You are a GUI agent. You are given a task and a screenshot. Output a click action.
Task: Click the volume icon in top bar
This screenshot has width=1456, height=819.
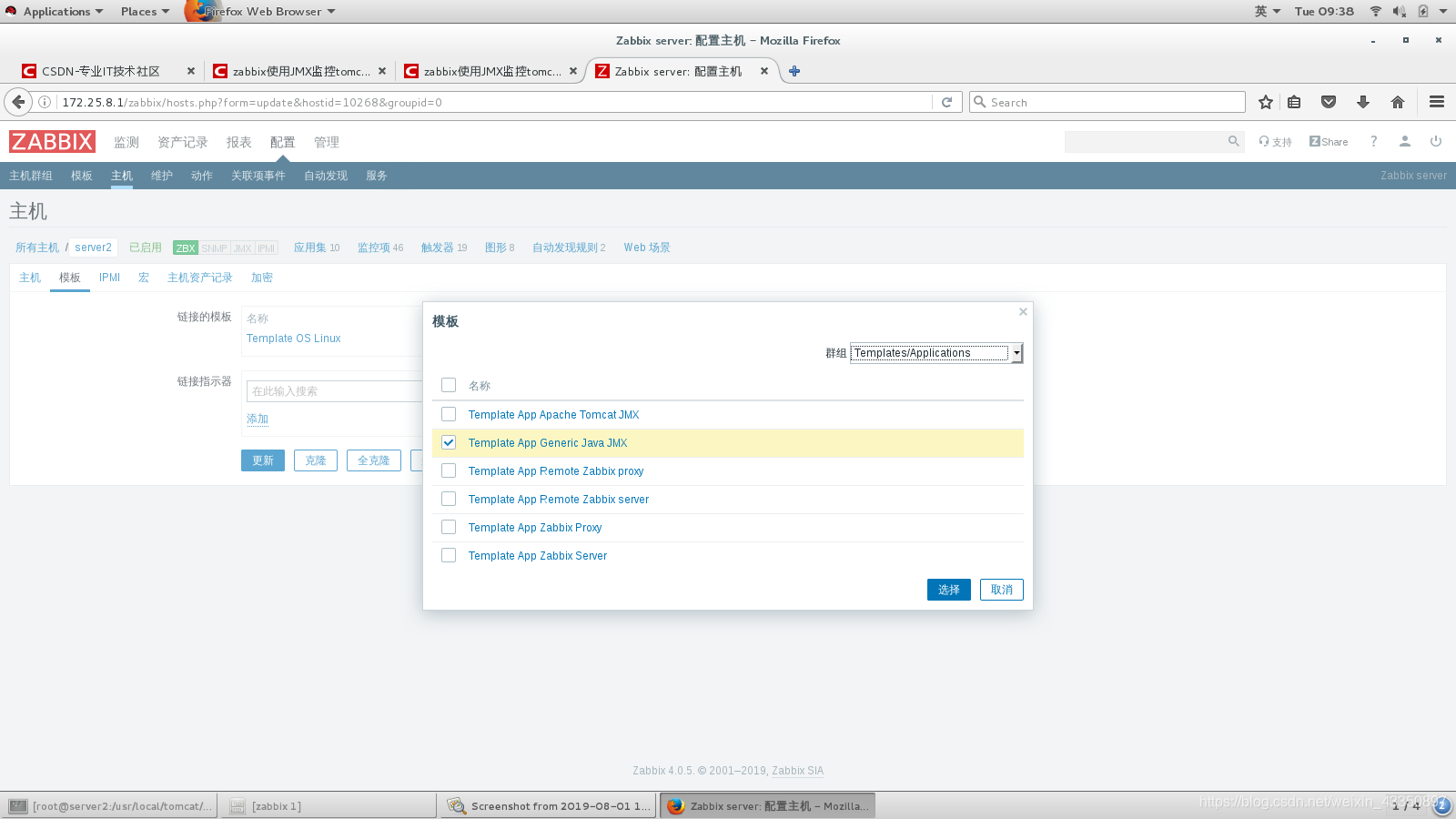pyautogui.click(x=1399, y=11)
